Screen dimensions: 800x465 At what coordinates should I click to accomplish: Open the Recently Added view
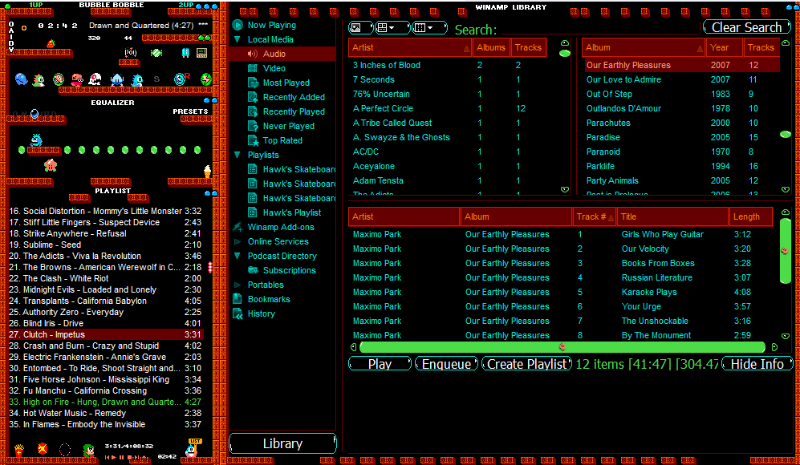coord(293,97)
